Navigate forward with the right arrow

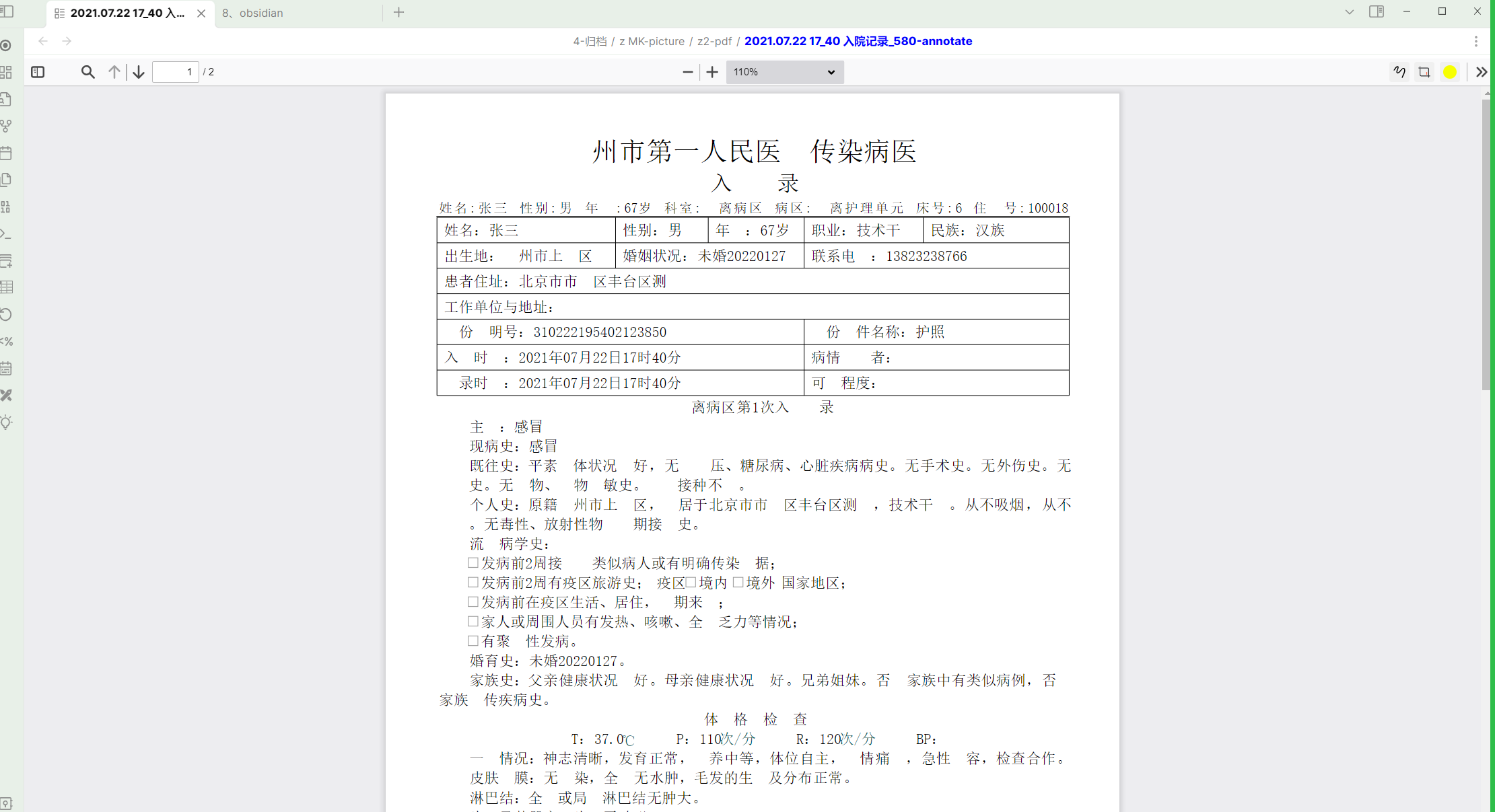[x=67, y=41]
